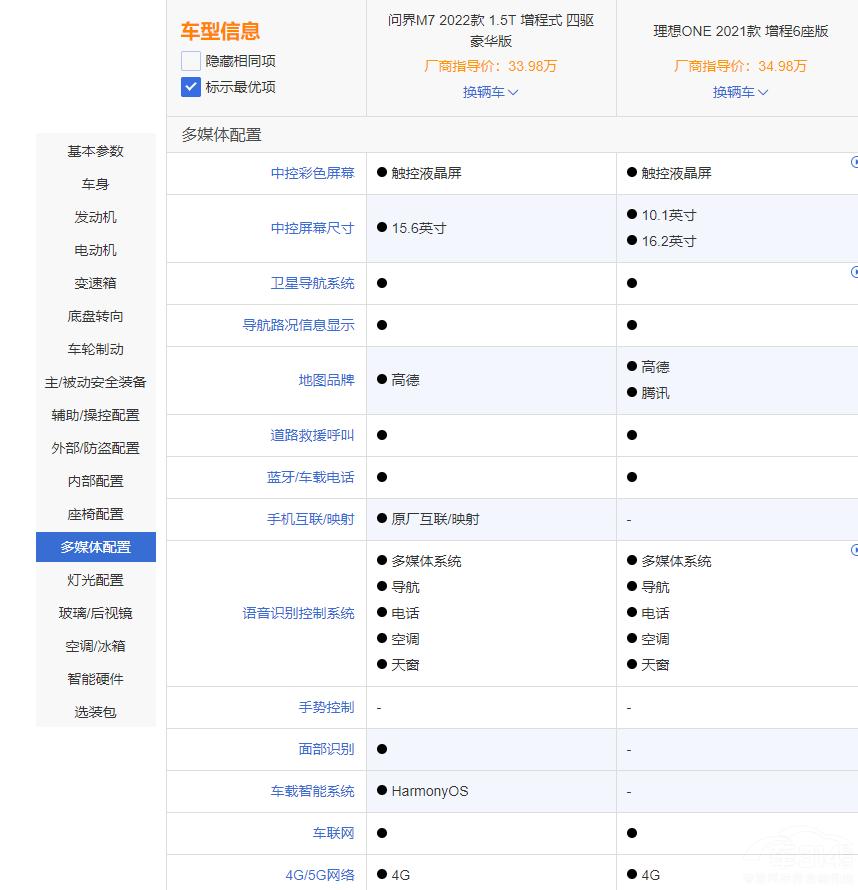Select 多媒体配置 sidebar item
858x890 pixels.
(x=96, y=547)
